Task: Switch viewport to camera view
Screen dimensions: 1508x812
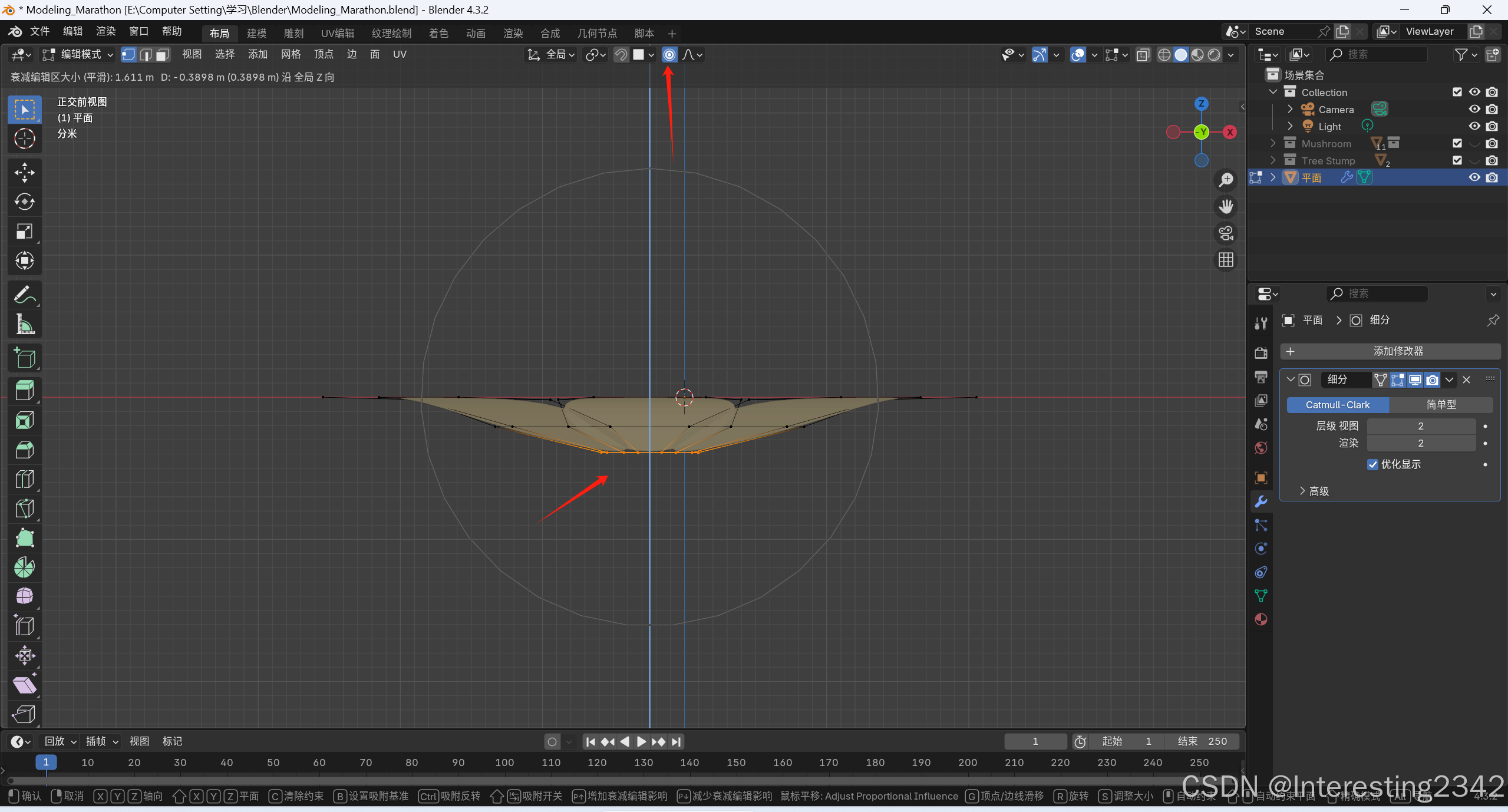Action: coord(1226,233)
